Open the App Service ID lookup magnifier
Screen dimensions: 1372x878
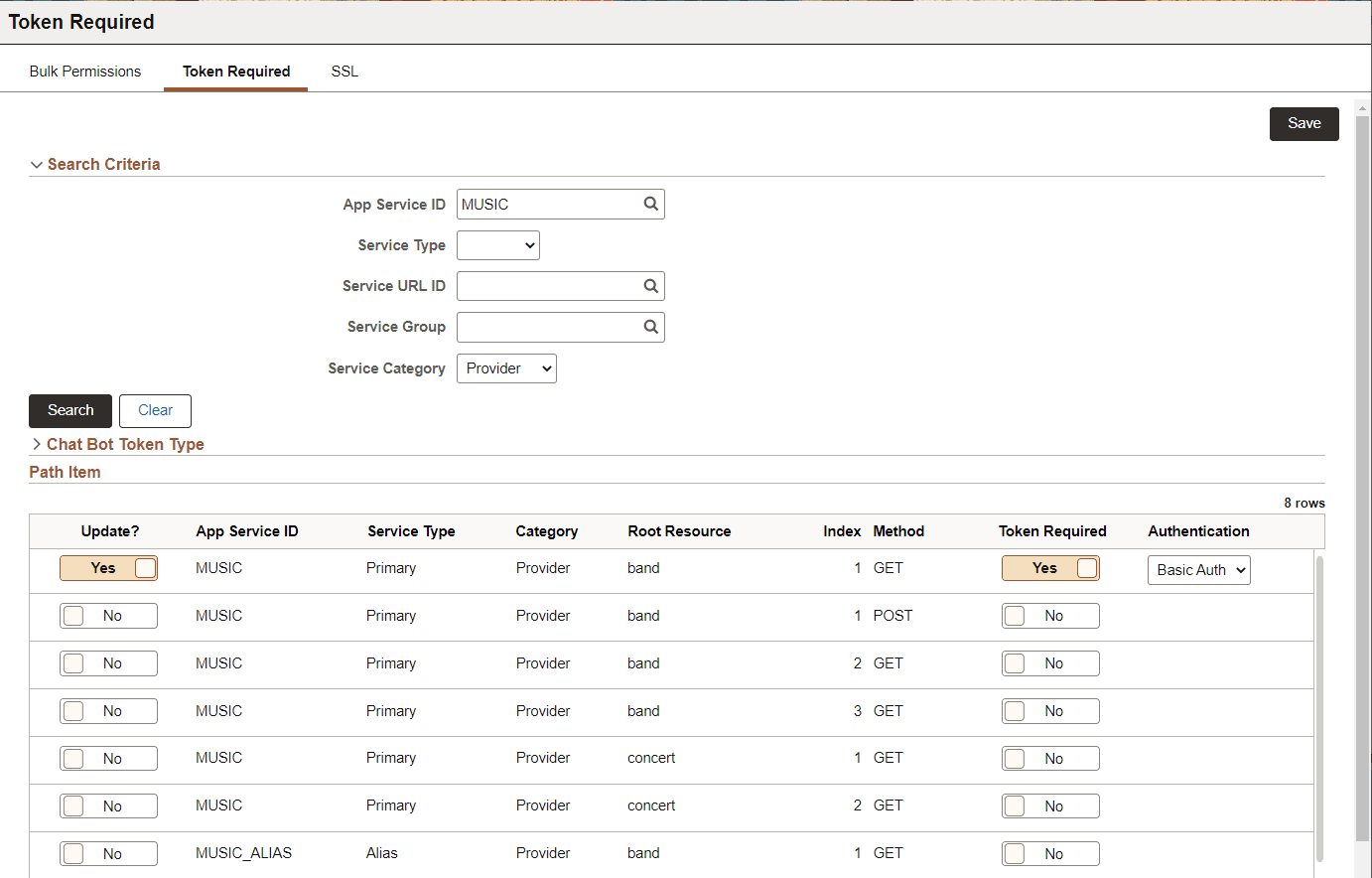pyautogui.click(x=650, y=204)
